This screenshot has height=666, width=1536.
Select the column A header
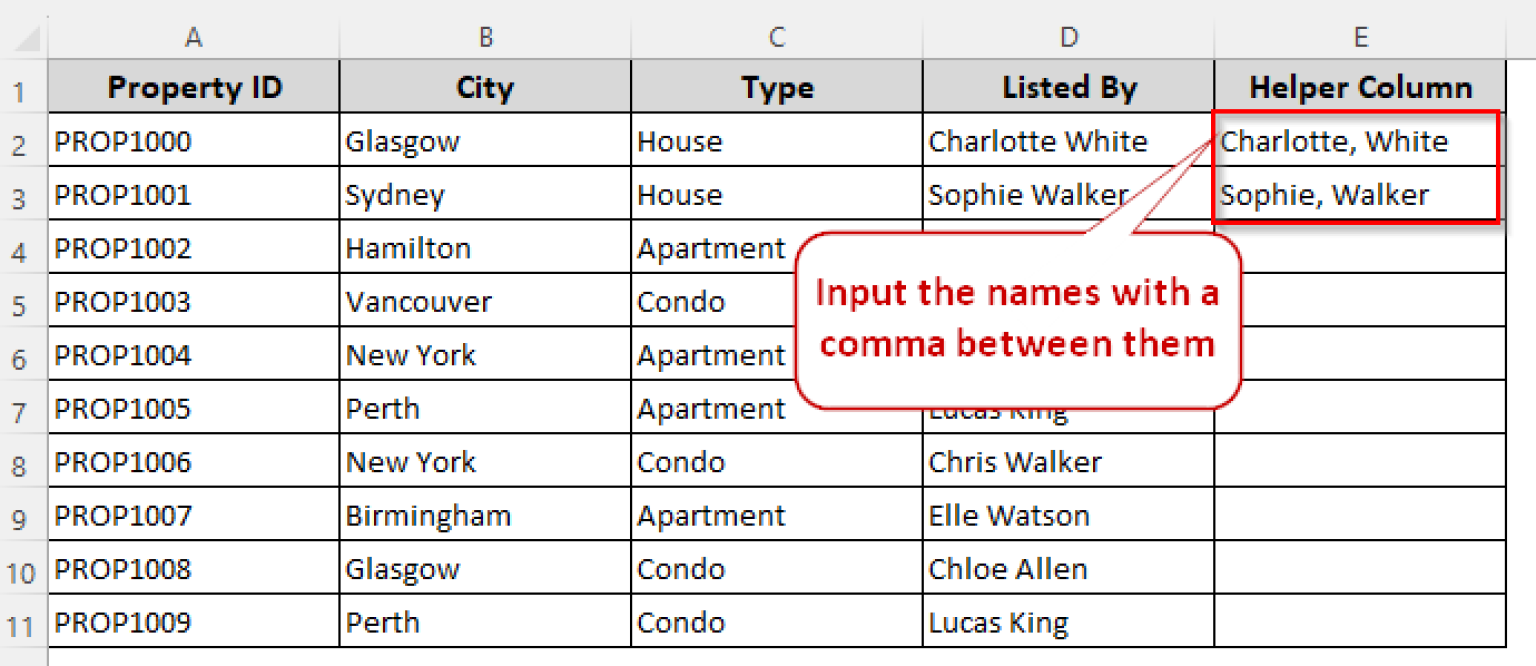[194, 38]
